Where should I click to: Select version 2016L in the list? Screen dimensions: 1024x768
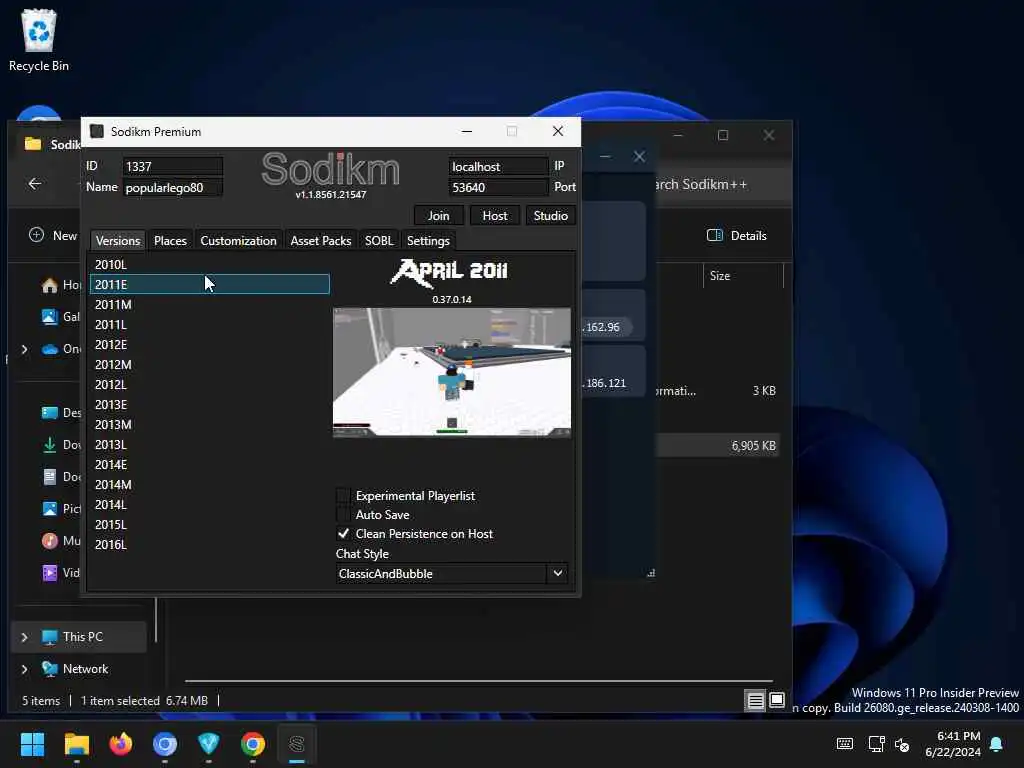point(210,544)
